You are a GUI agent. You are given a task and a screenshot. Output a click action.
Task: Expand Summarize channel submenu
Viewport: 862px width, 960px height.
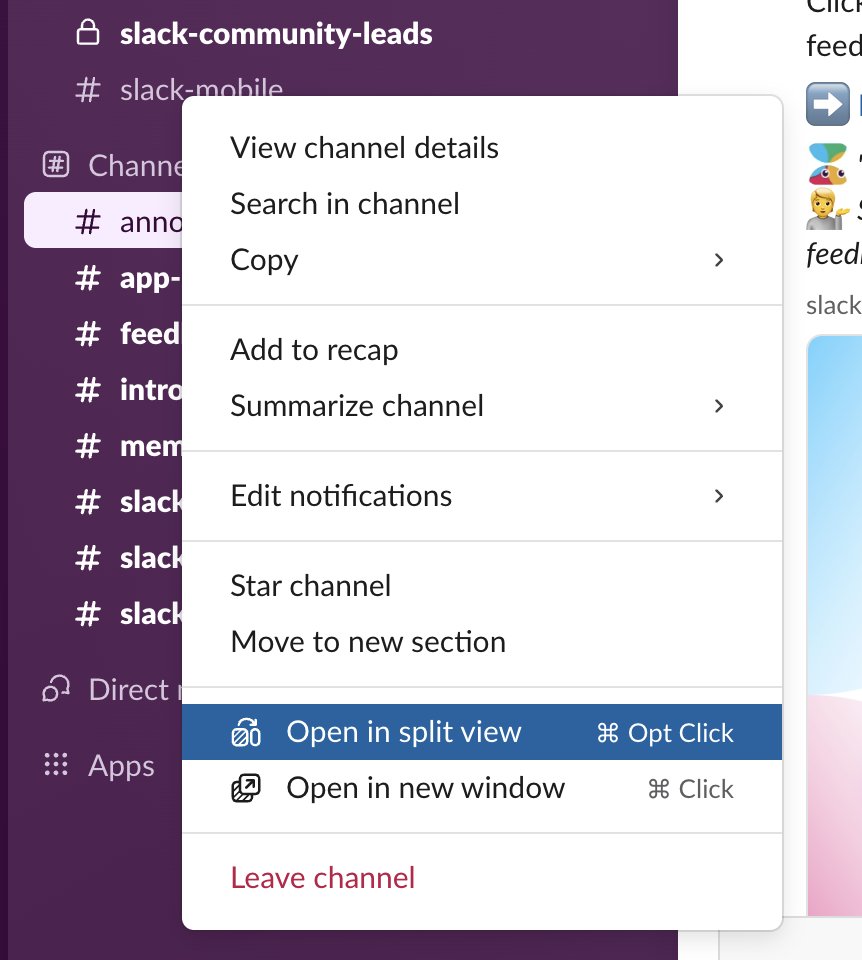(482, 406)
